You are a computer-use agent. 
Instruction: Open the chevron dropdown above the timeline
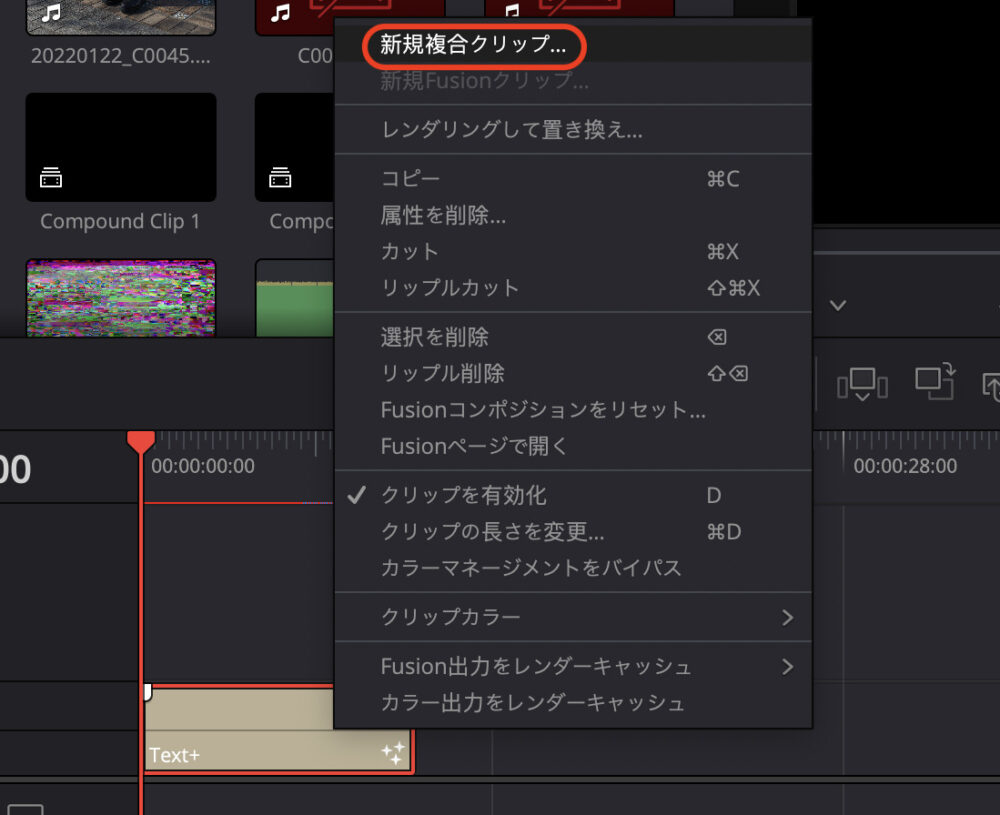[x=838, y=305]
